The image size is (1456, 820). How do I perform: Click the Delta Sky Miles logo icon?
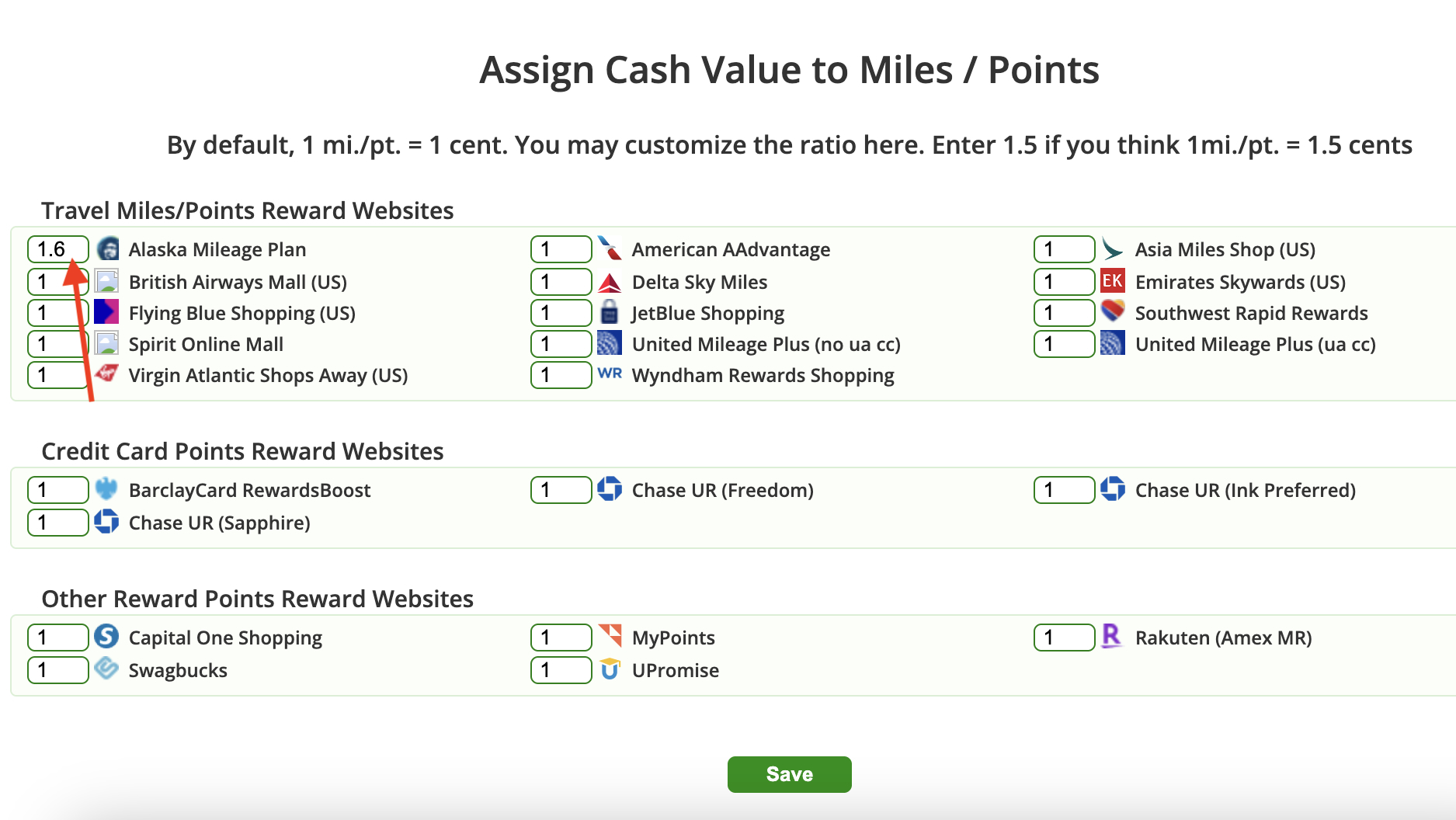(x=610, y=282)
